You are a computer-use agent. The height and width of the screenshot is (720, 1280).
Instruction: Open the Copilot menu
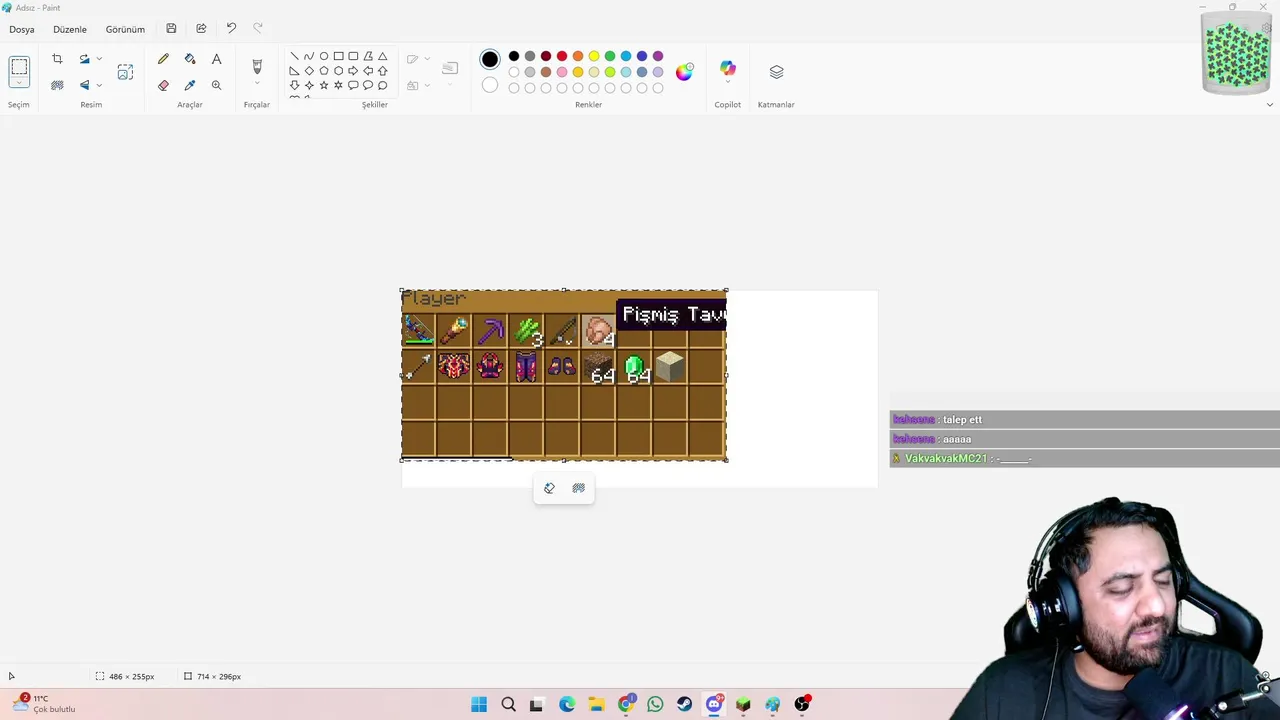pos(728,70)
